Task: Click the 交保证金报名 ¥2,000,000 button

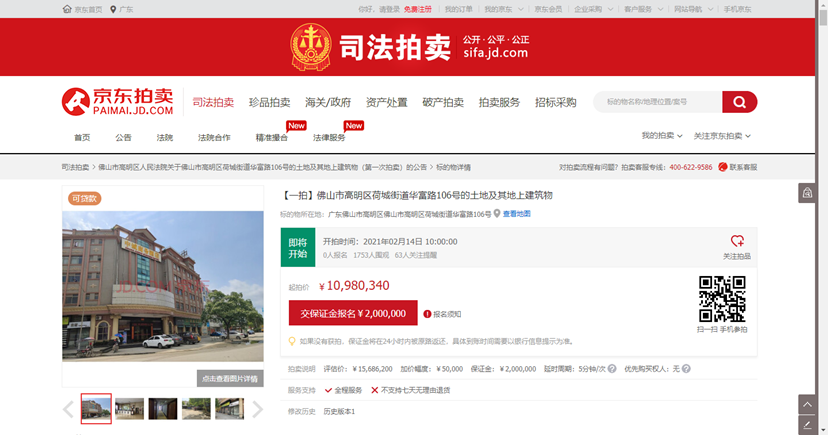Action: 353,313
